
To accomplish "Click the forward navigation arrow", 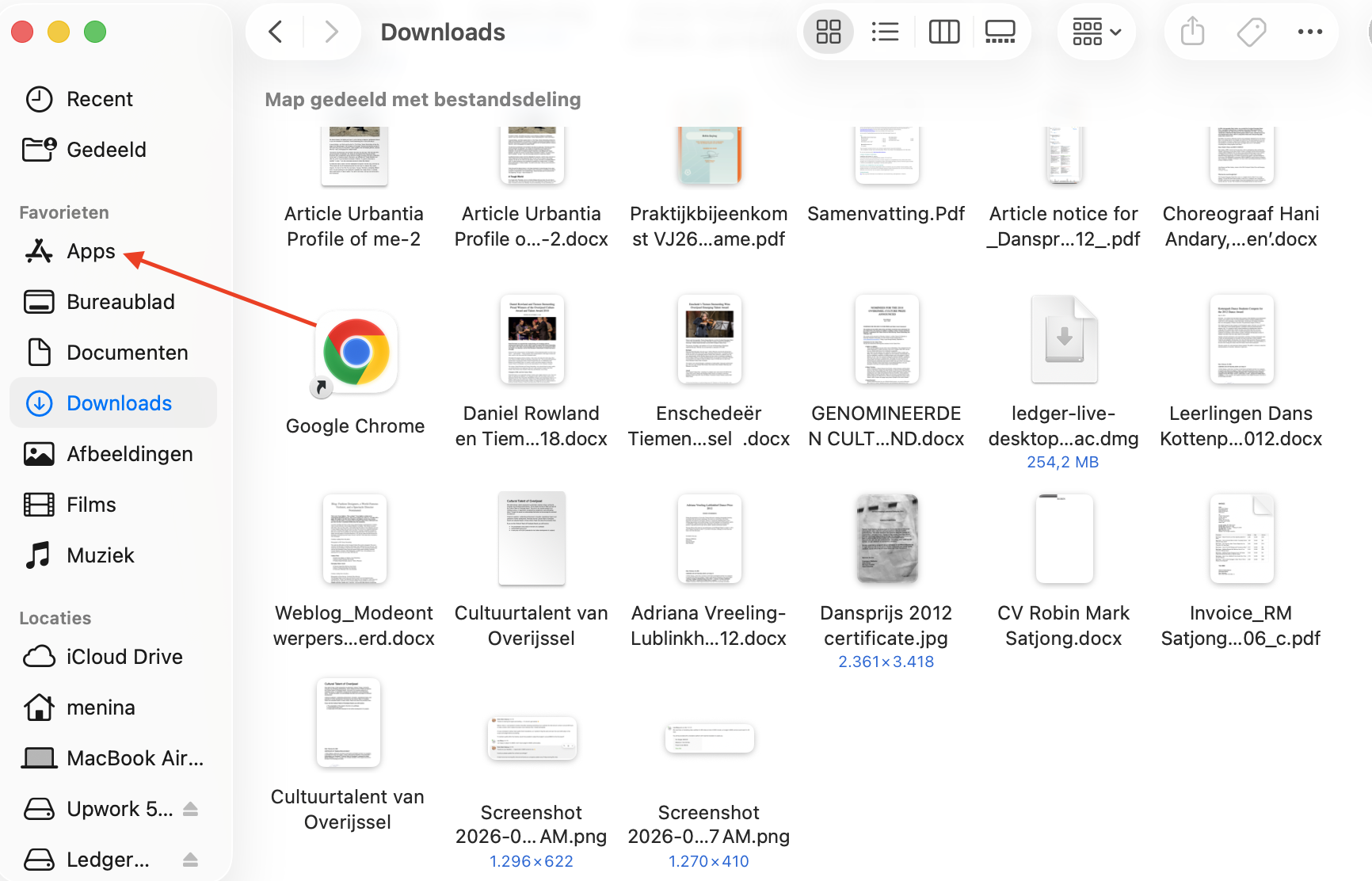I will tap(330, 32).
